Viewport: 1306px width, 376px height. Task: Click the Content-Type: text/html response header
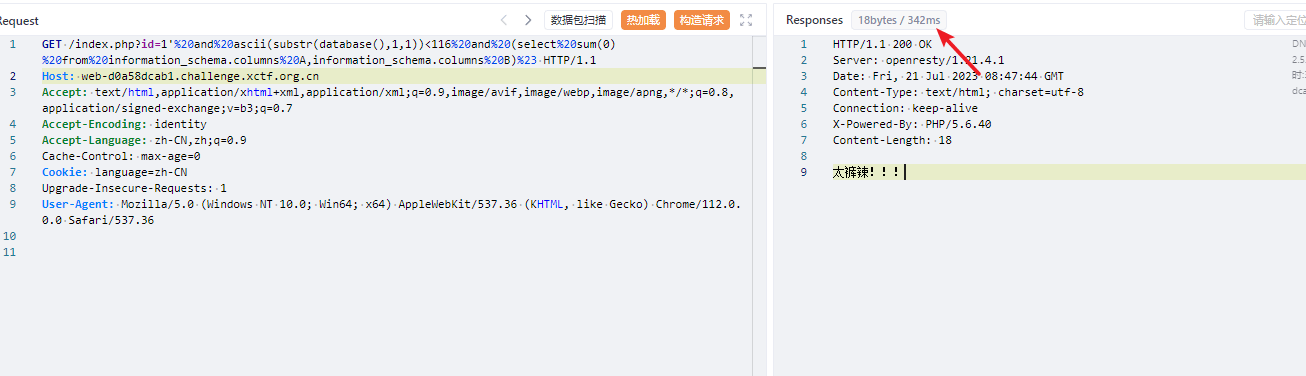pos(958,92)
